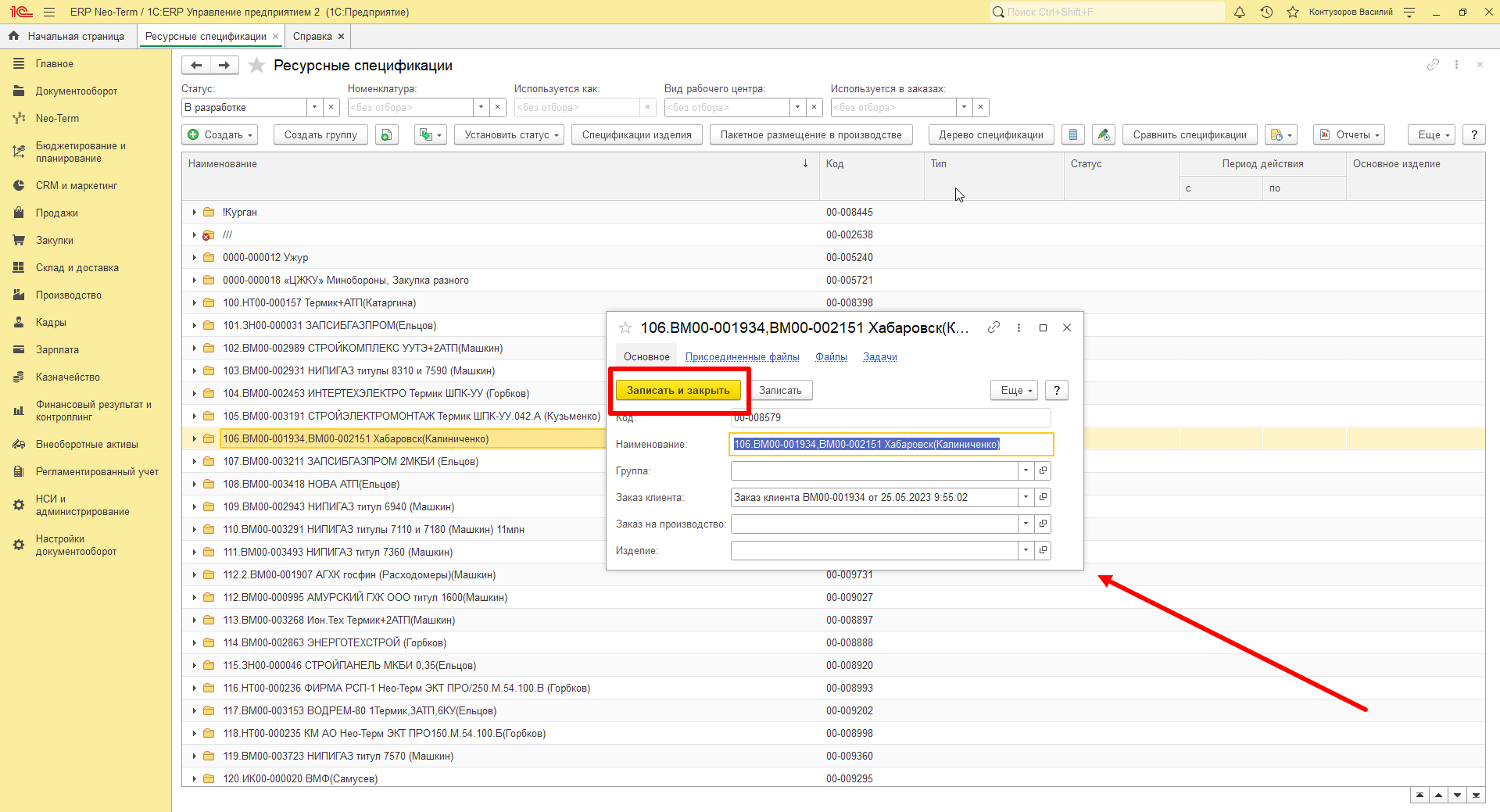Open Отчеты dropdown menu
The image size is (1500, 812).
(x=1350, y=135)
